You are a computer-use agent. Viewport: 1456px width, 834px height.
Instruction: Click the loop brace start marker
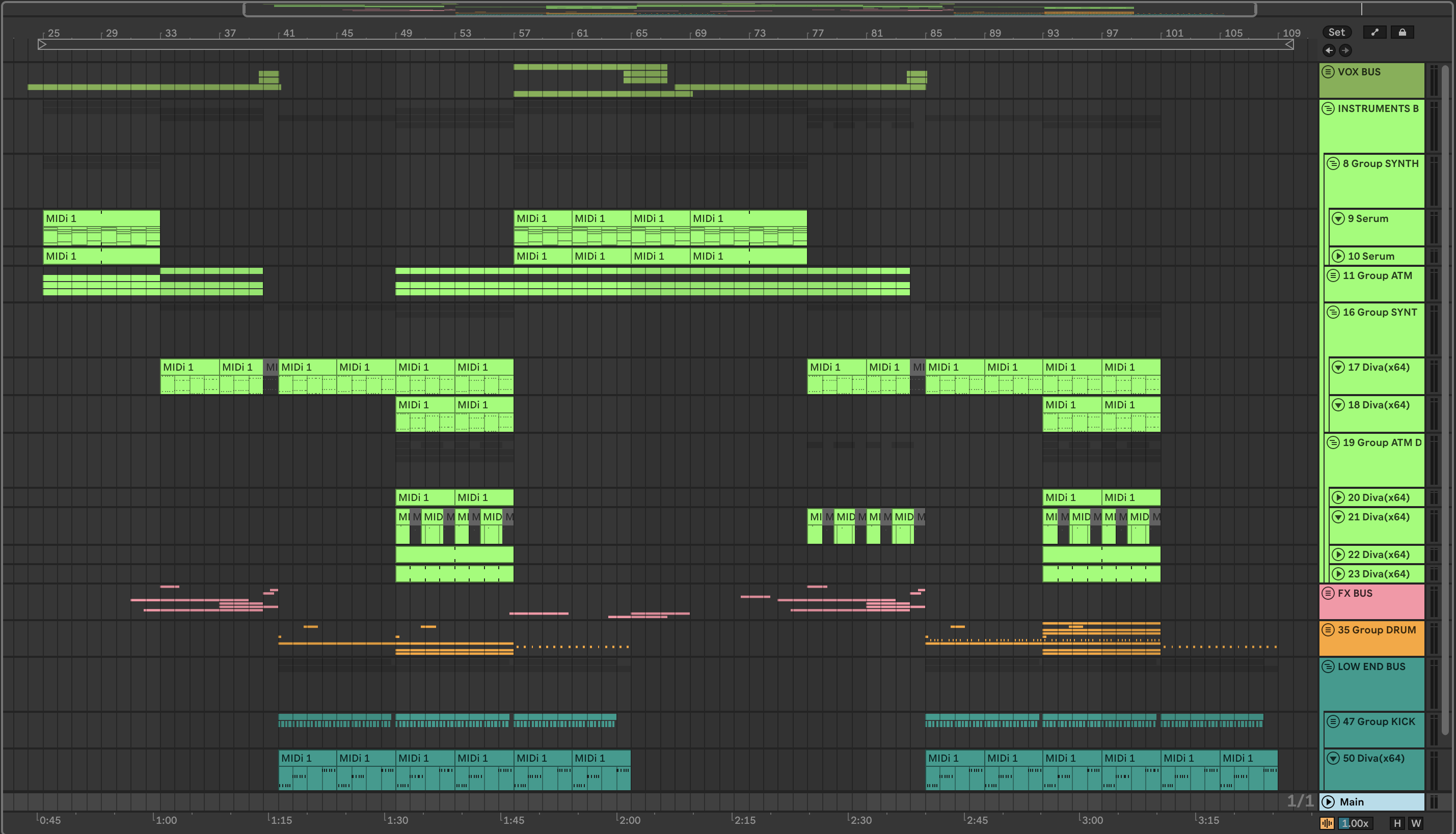pyautogui.click(x=42, y=44)
